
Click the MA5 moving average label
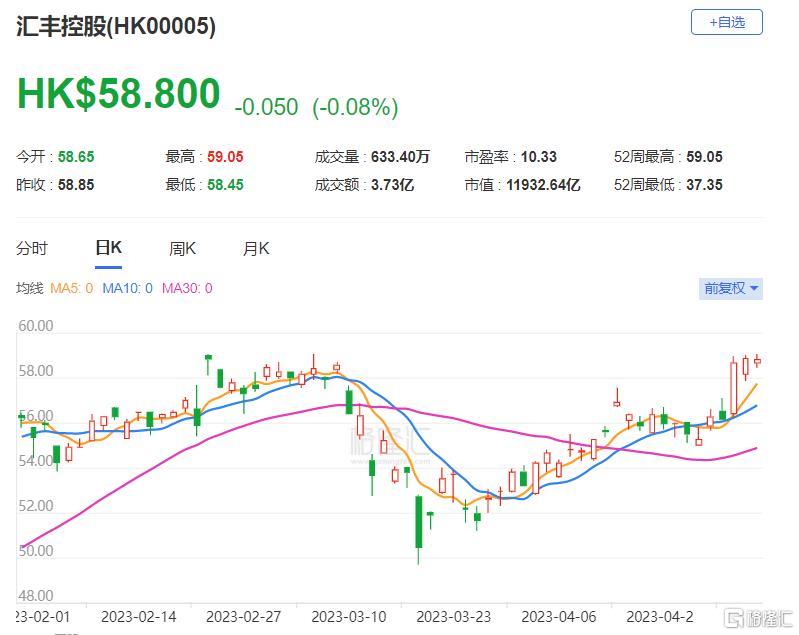click(x=72, y=288)
